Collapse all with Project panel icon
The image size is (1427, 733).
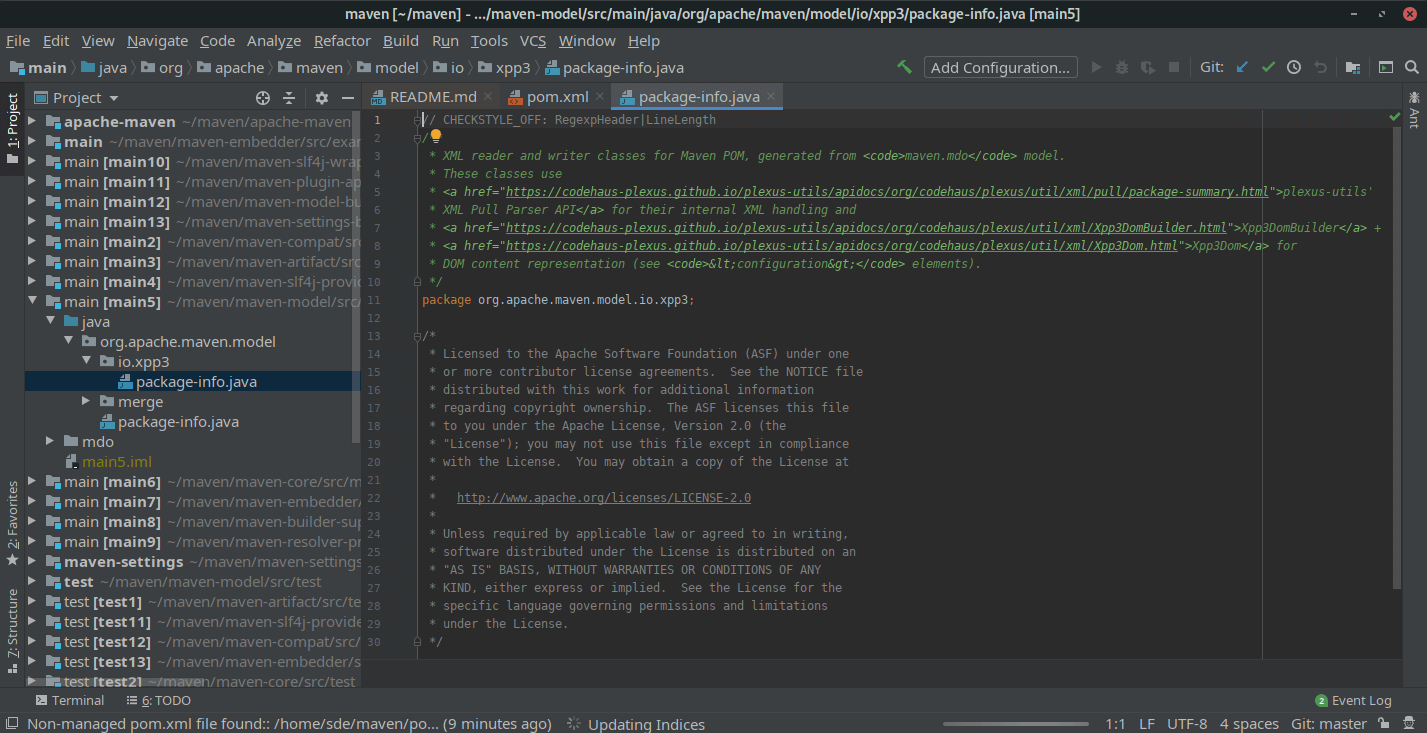point(289,98)
